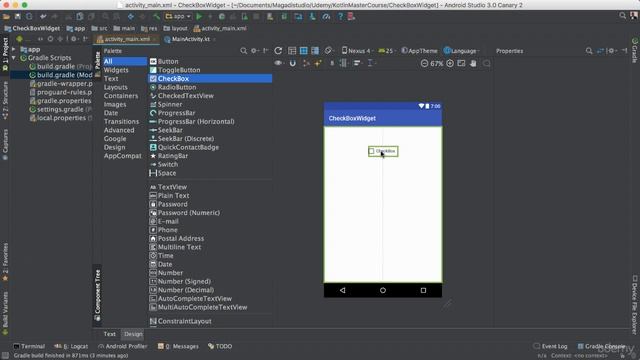The width and height of the screenshot is (640, 360).
Task: Open the Messages tool window
Action: 178,346
